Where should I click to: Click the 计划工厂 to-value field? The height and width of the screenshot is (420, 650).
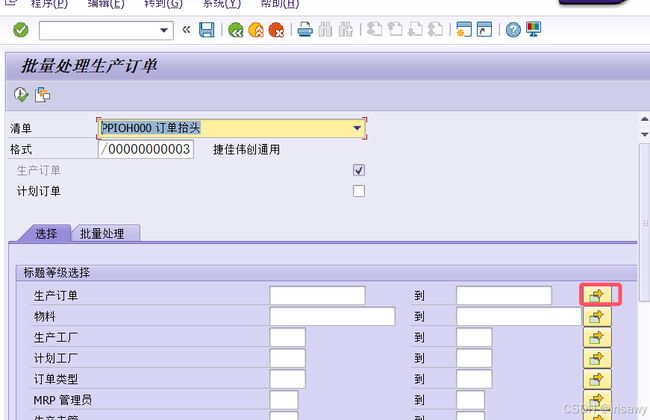474,358
